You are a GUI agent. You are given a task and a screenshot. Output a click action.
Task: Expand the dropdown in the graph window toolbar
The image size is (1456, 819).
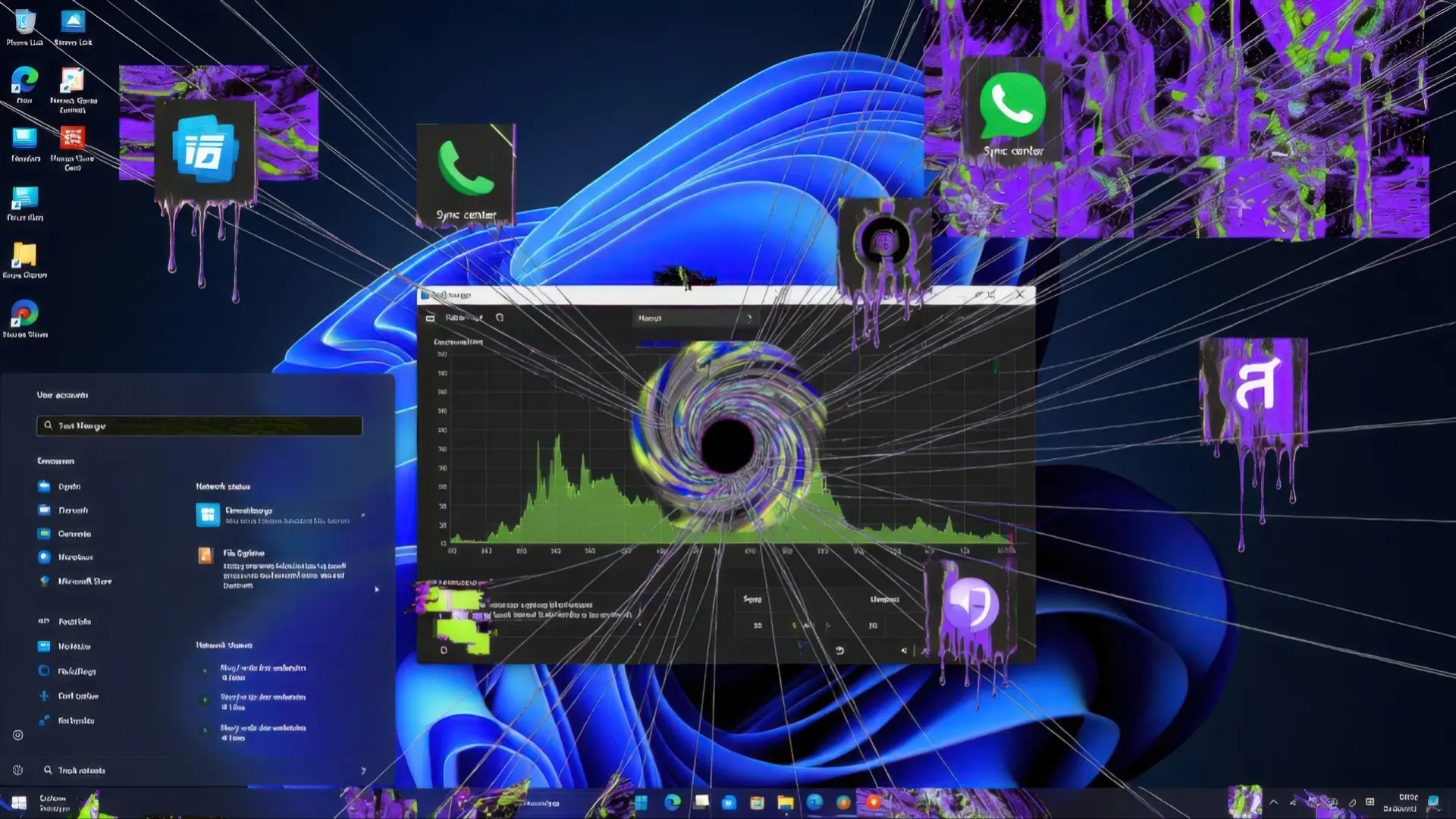tap(748, 318)
